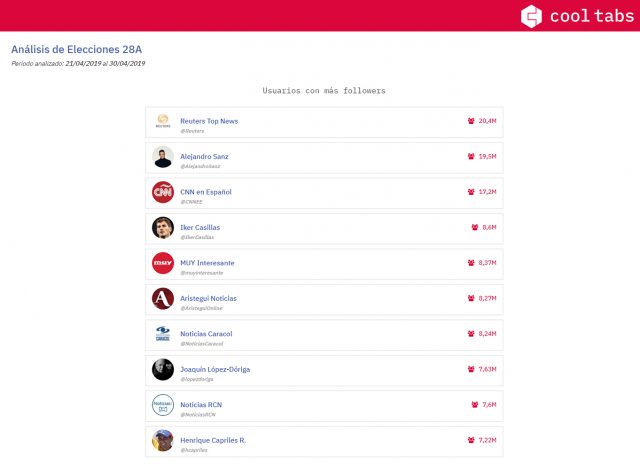Image resolution: width=640 pixels, height=470 pixels.
Task: Click the Usuarios con más followers heading
Action: 324,91
